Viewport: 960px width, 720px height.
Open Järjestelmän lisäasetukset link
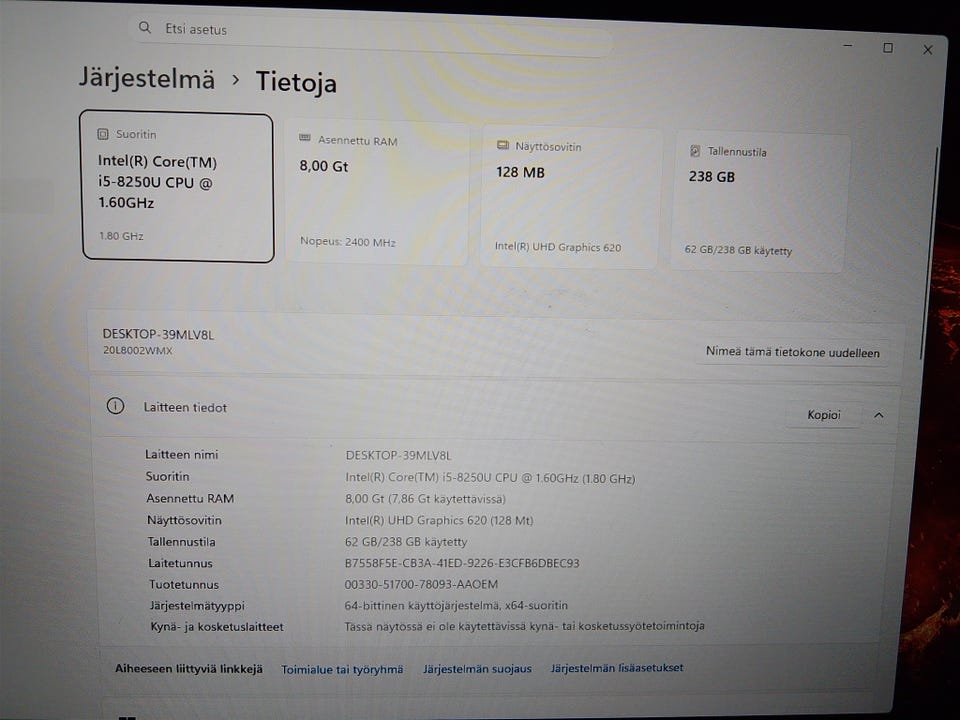pos(617,668)
